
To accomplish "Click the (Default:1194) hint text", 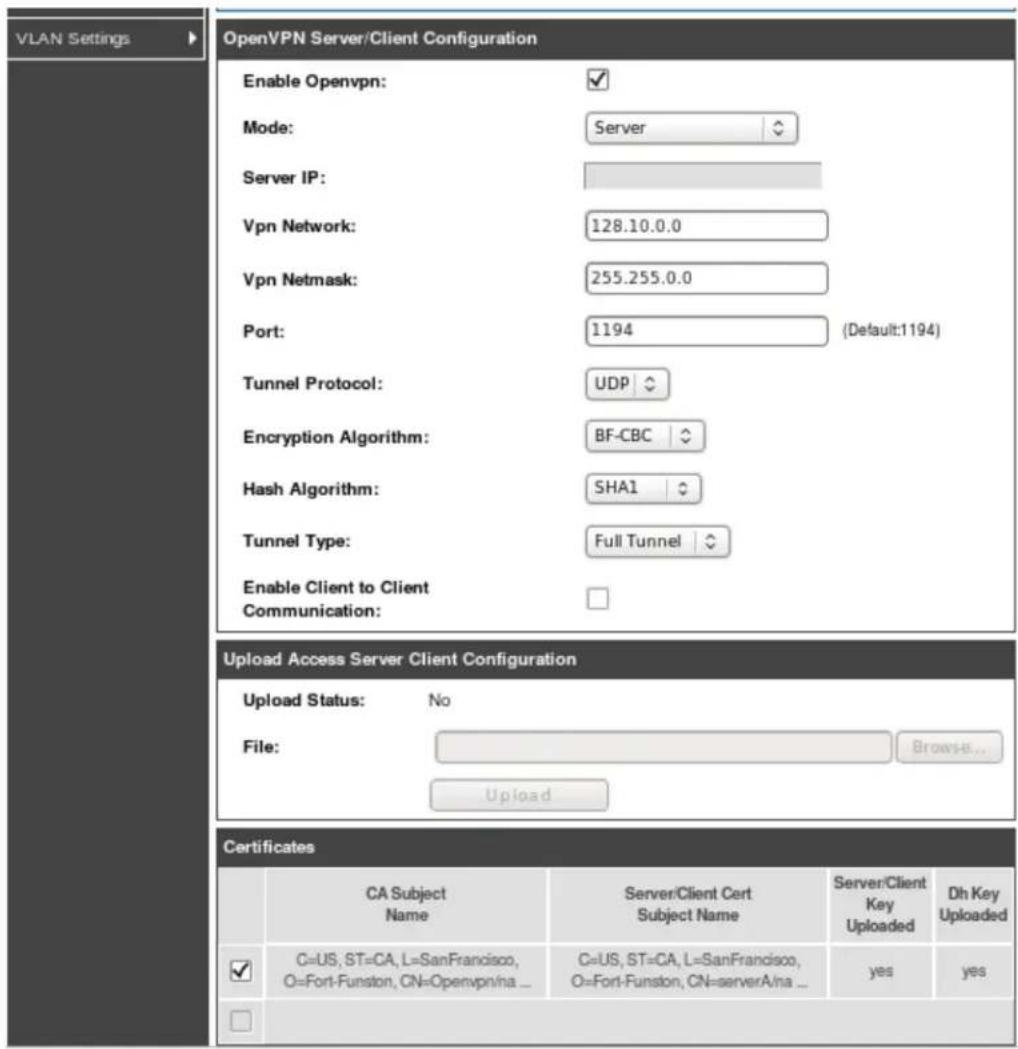I will click(891, 330).
